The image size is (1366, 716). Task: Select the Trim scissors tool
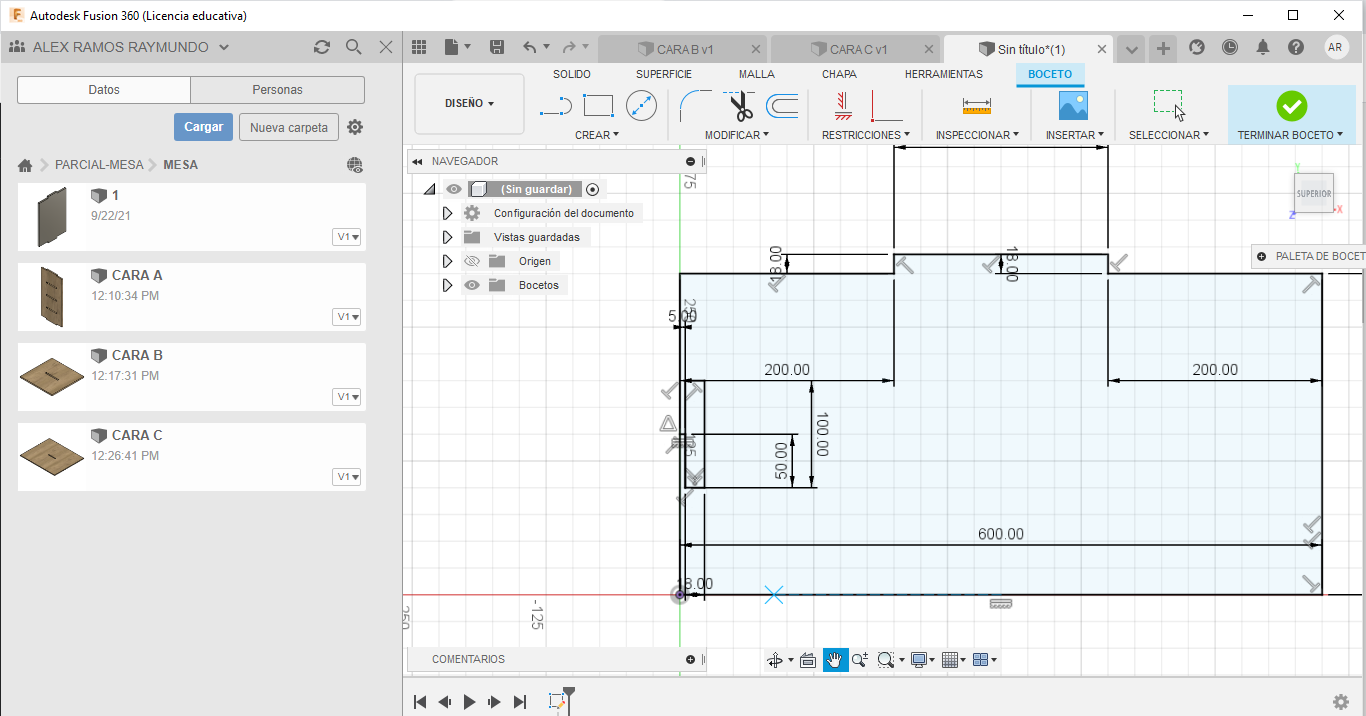pyautogui.click(x=741, y=106)
